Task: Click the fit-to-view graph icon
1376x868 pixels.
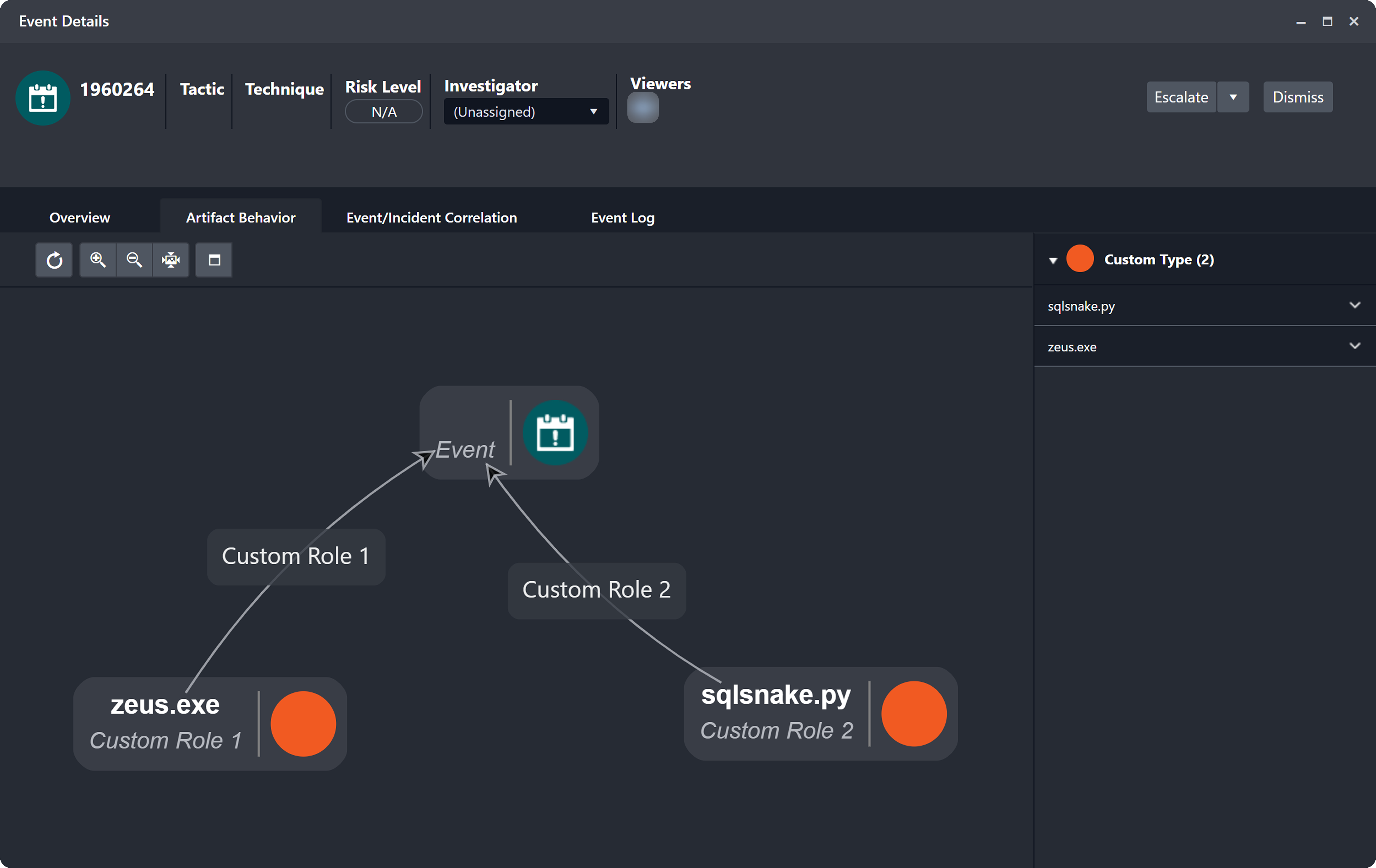Action: pyautogui.click(x=170, y=261)
